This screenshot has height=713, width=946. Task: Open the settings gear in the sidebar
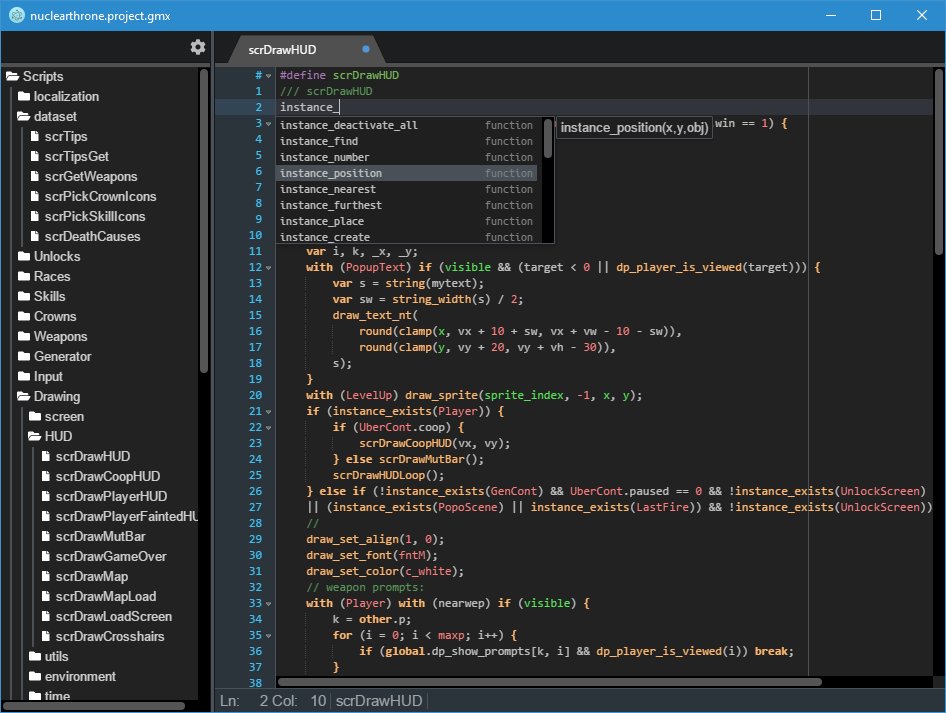coord(198,47)
